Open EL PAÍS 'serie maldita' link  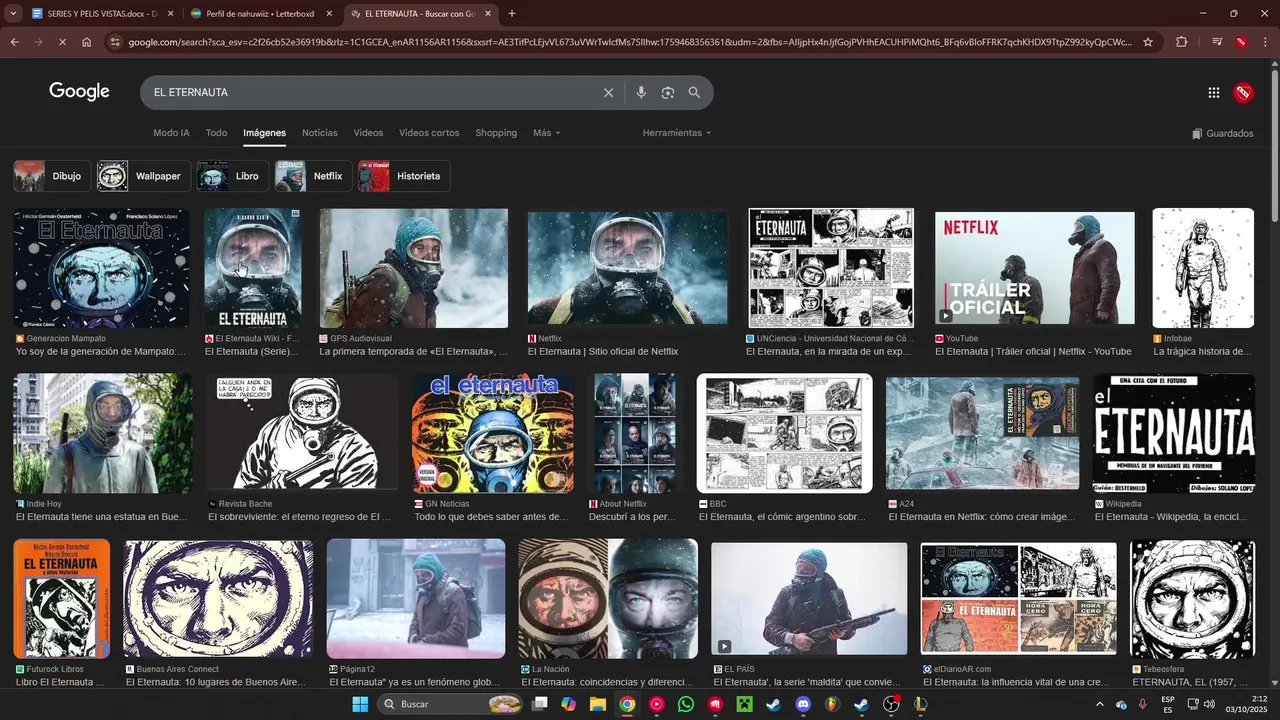click(811, 682)
